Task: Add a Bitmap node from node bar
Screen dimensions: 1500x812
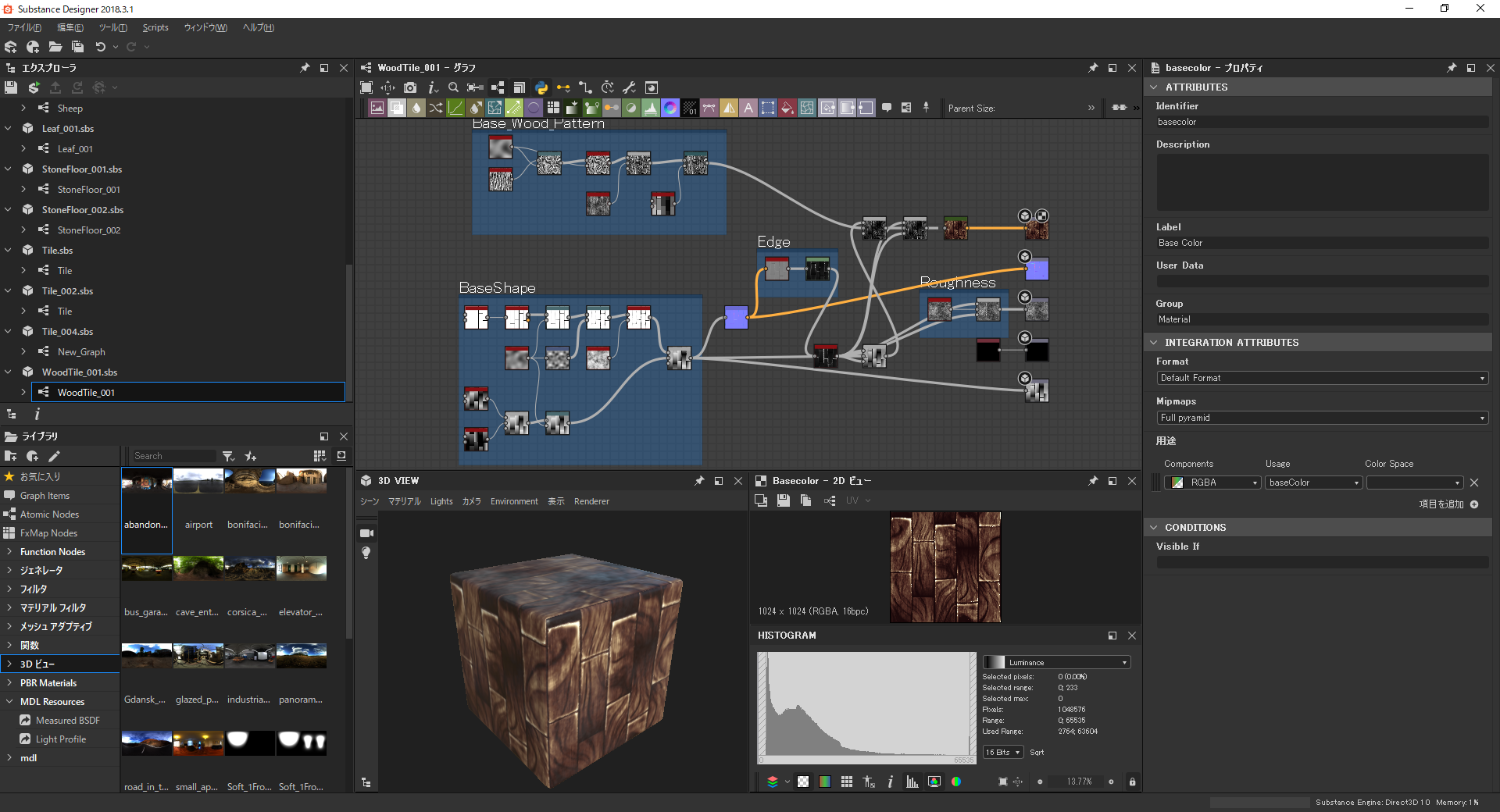Action: click(377, 108)
